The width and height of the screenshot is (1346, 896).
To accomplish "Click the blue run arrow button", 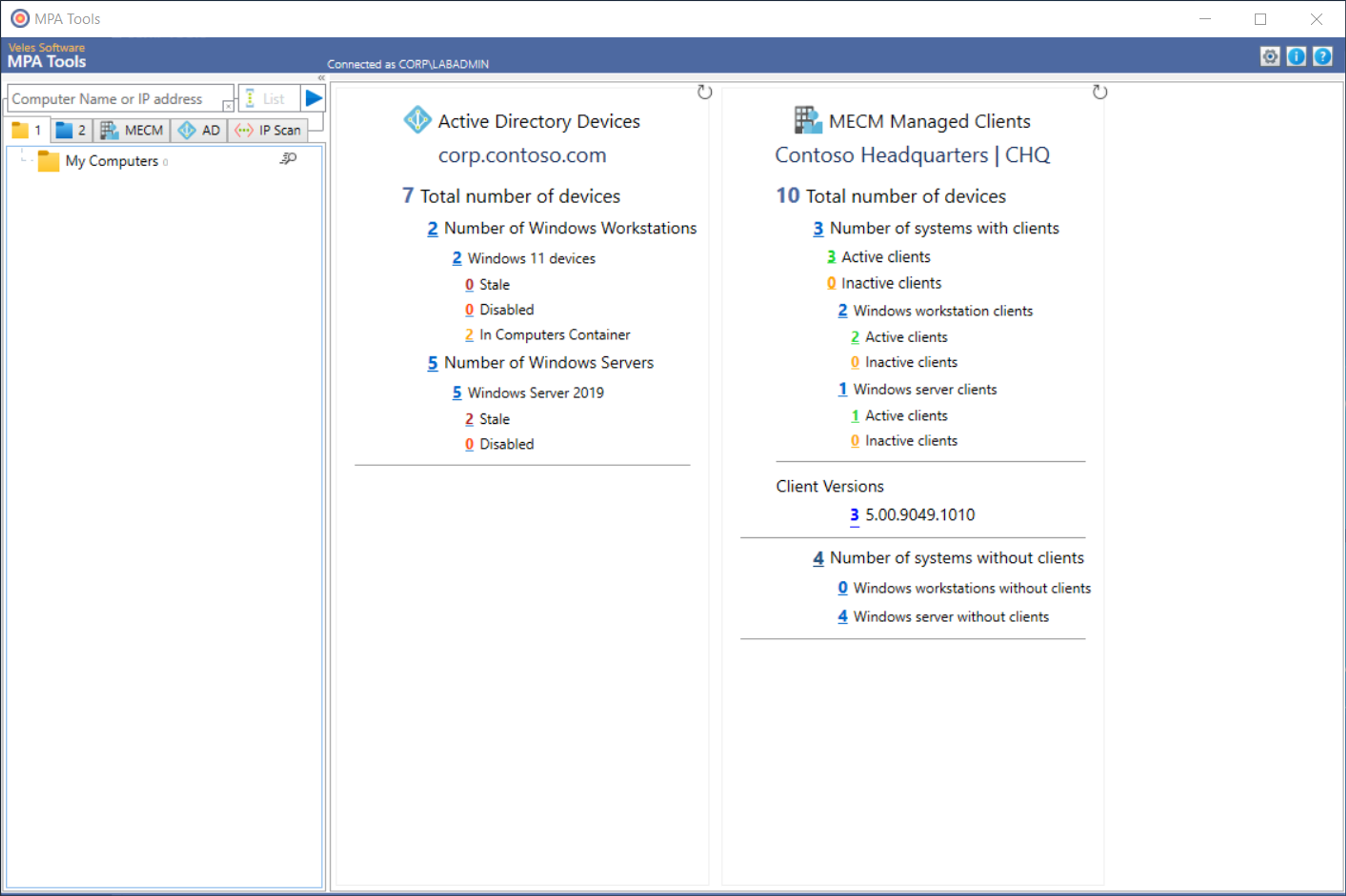I will (313, 98).
